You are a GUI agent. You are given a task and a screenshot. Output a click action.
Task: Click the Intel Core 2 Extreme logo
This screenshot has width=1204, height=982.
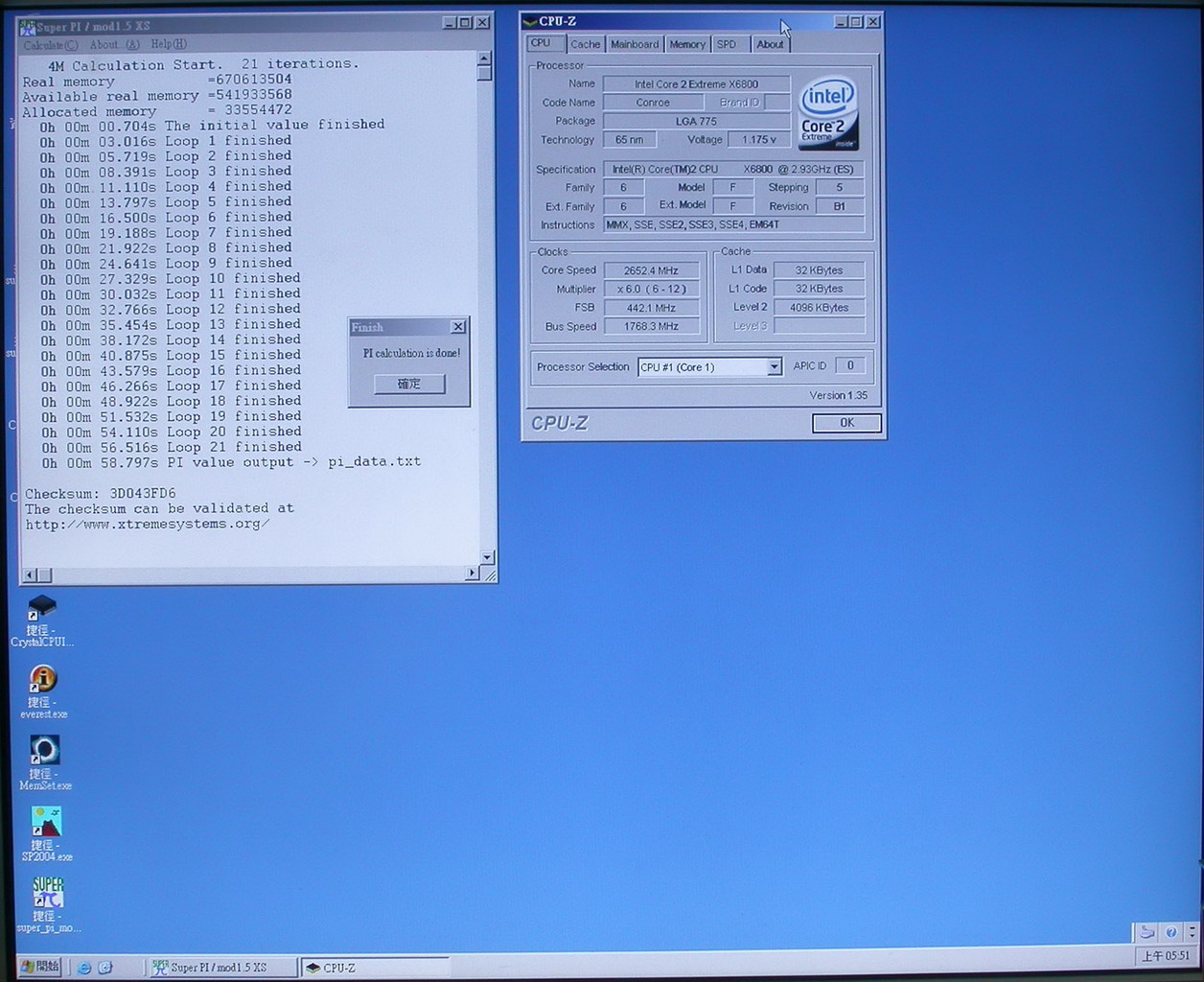828,113
